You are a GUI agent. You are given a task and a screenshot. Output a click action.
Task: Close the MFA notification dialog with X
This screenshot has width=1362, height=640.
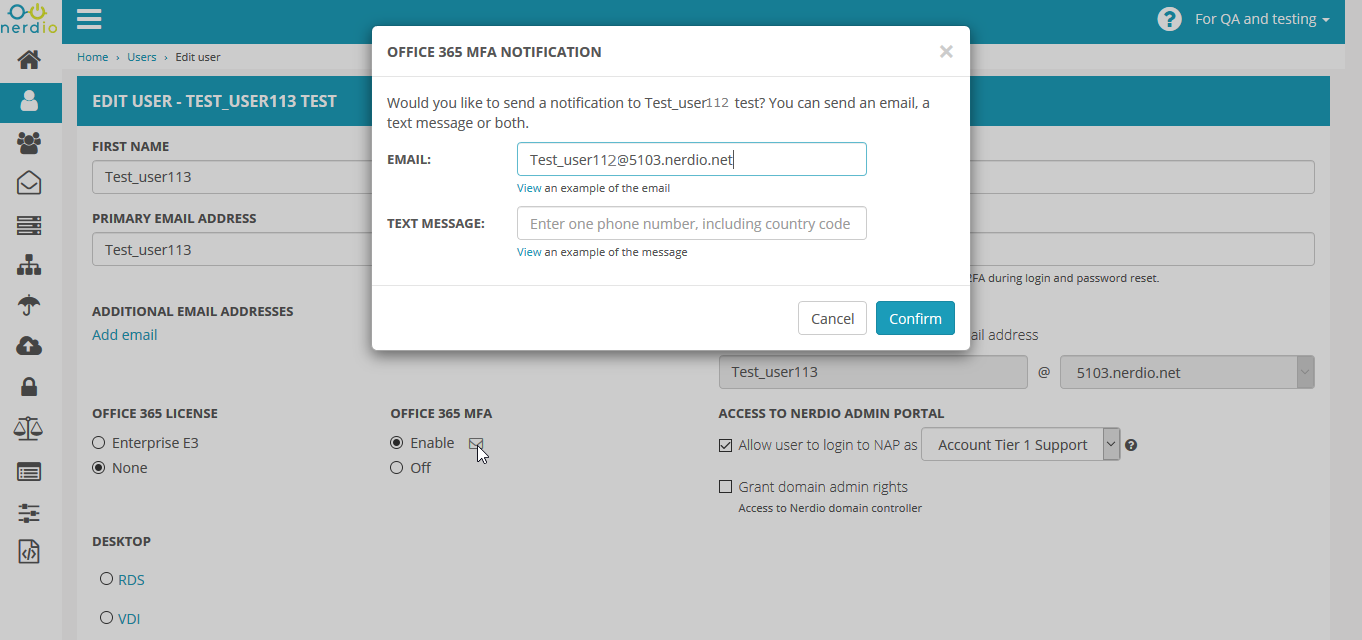click(946, 52)
